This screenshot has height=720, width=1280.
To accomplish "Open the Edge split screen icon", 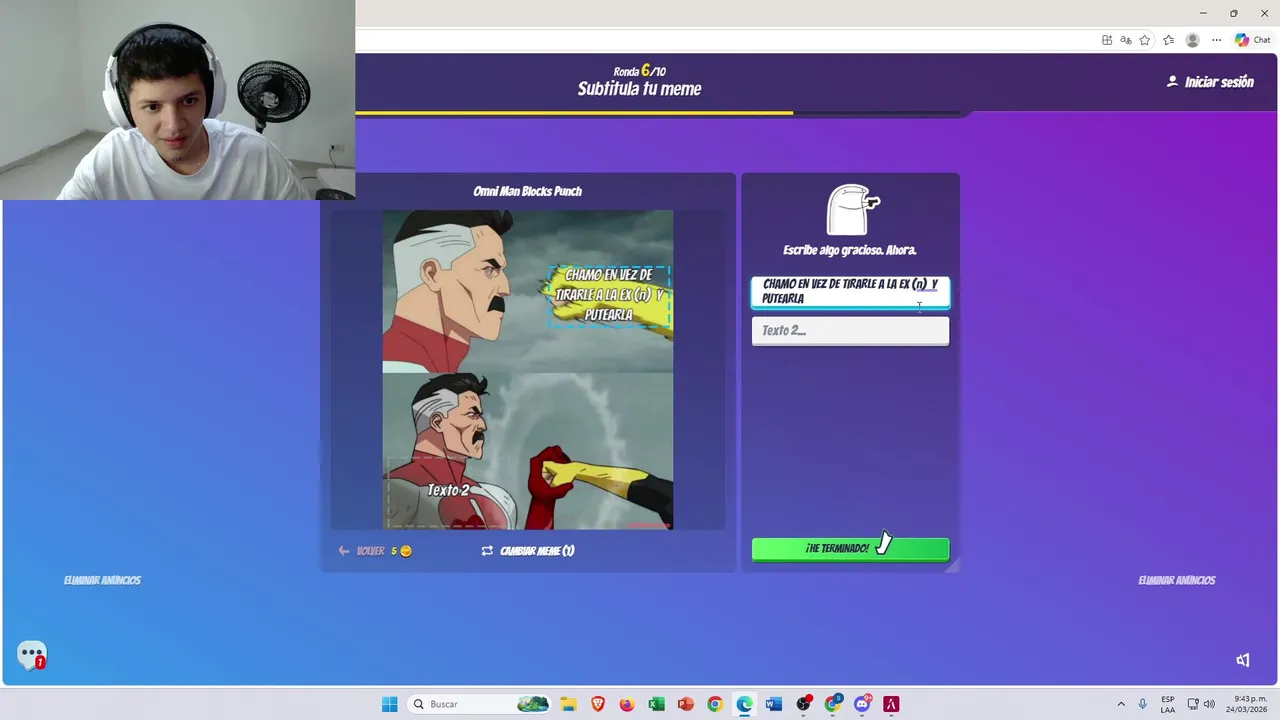I will 1107,40.
